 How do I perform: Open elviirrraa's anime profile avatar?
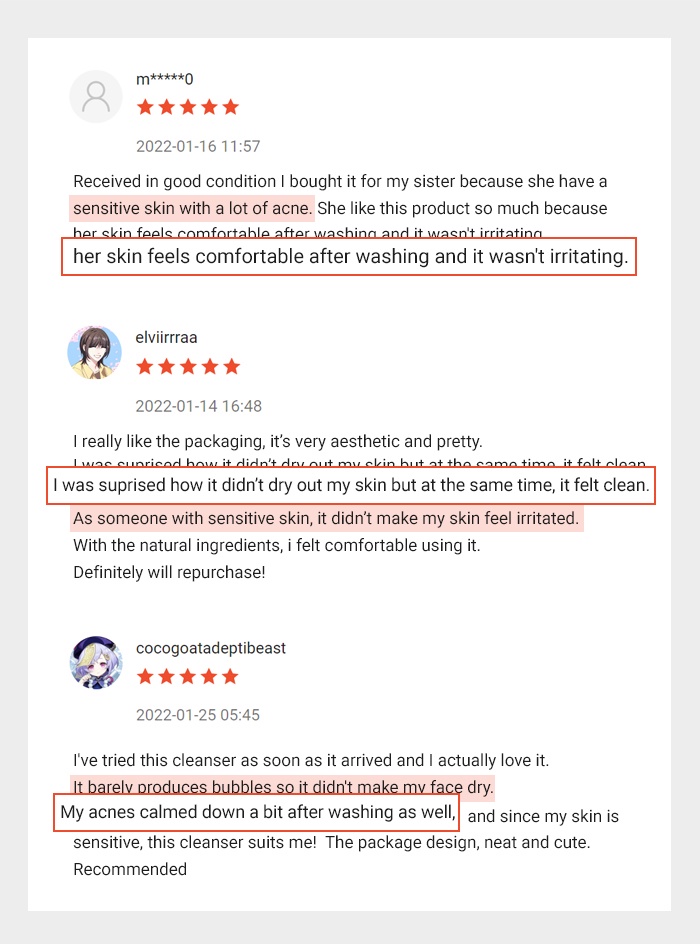[x=95, y=353]
